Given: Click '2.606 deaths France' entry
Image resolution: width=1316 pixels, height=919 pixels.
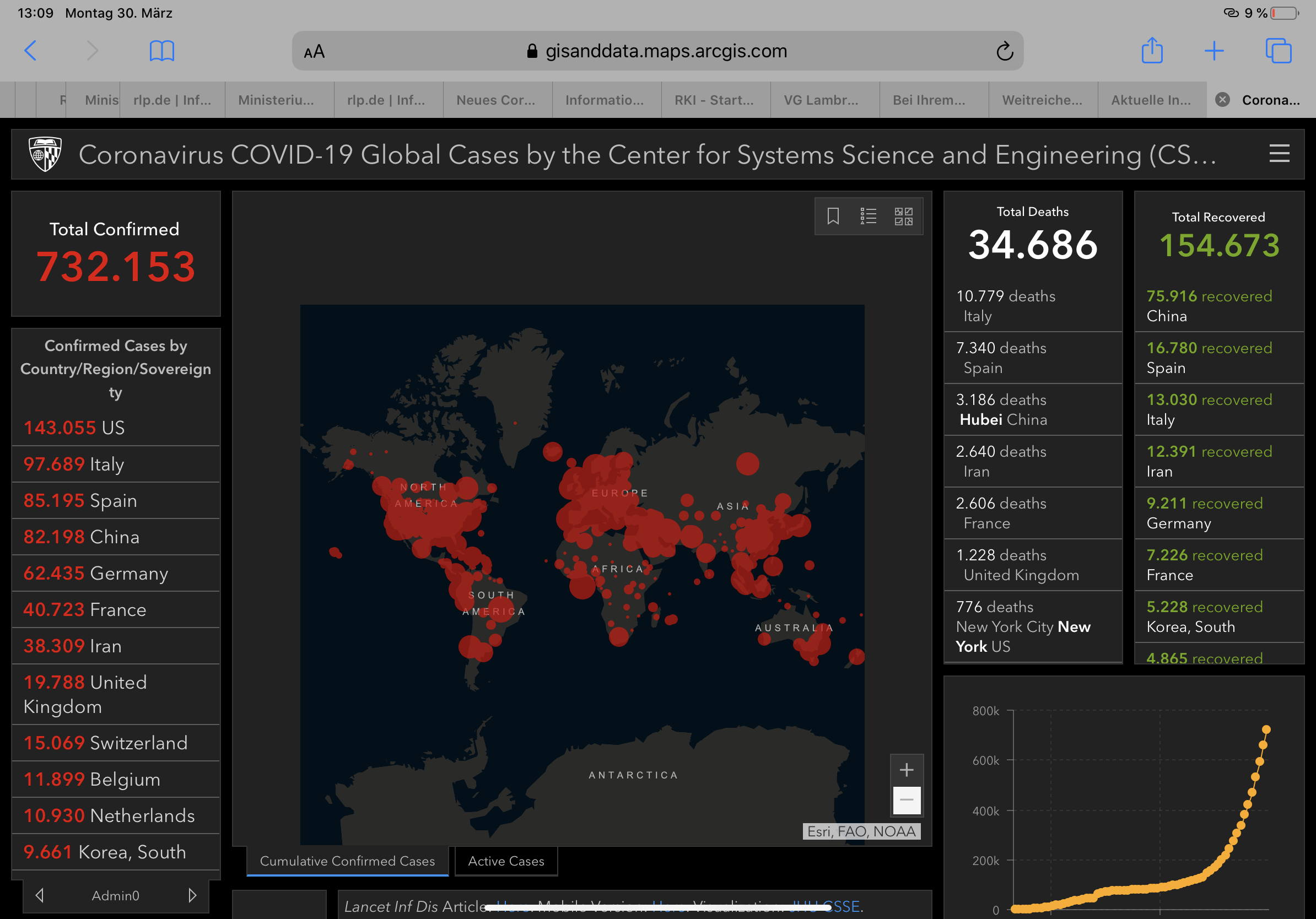Looking at the screenshot, I should pyautogui.click(x=1033, y=513).
